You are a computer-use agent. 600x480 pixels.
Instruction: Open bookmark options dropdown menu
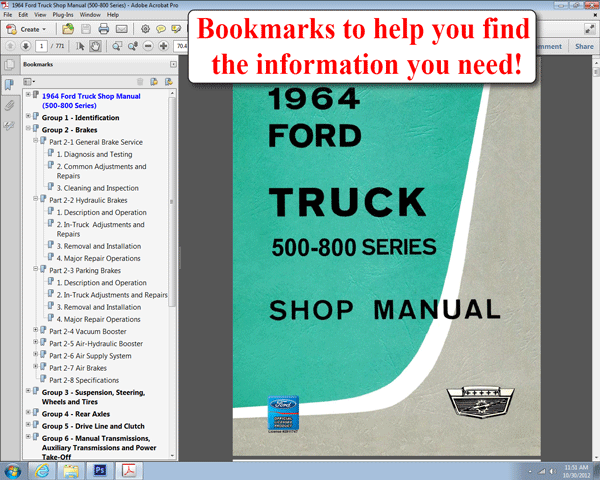(29, 82)
